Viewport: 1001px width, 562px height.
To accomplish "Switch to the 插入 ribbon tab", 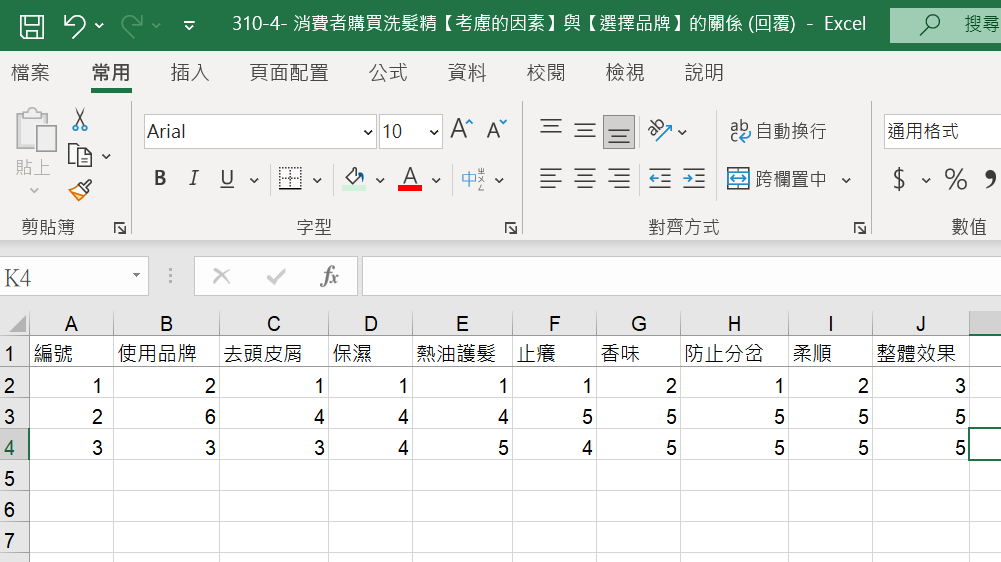I will [x=190, y=72].
